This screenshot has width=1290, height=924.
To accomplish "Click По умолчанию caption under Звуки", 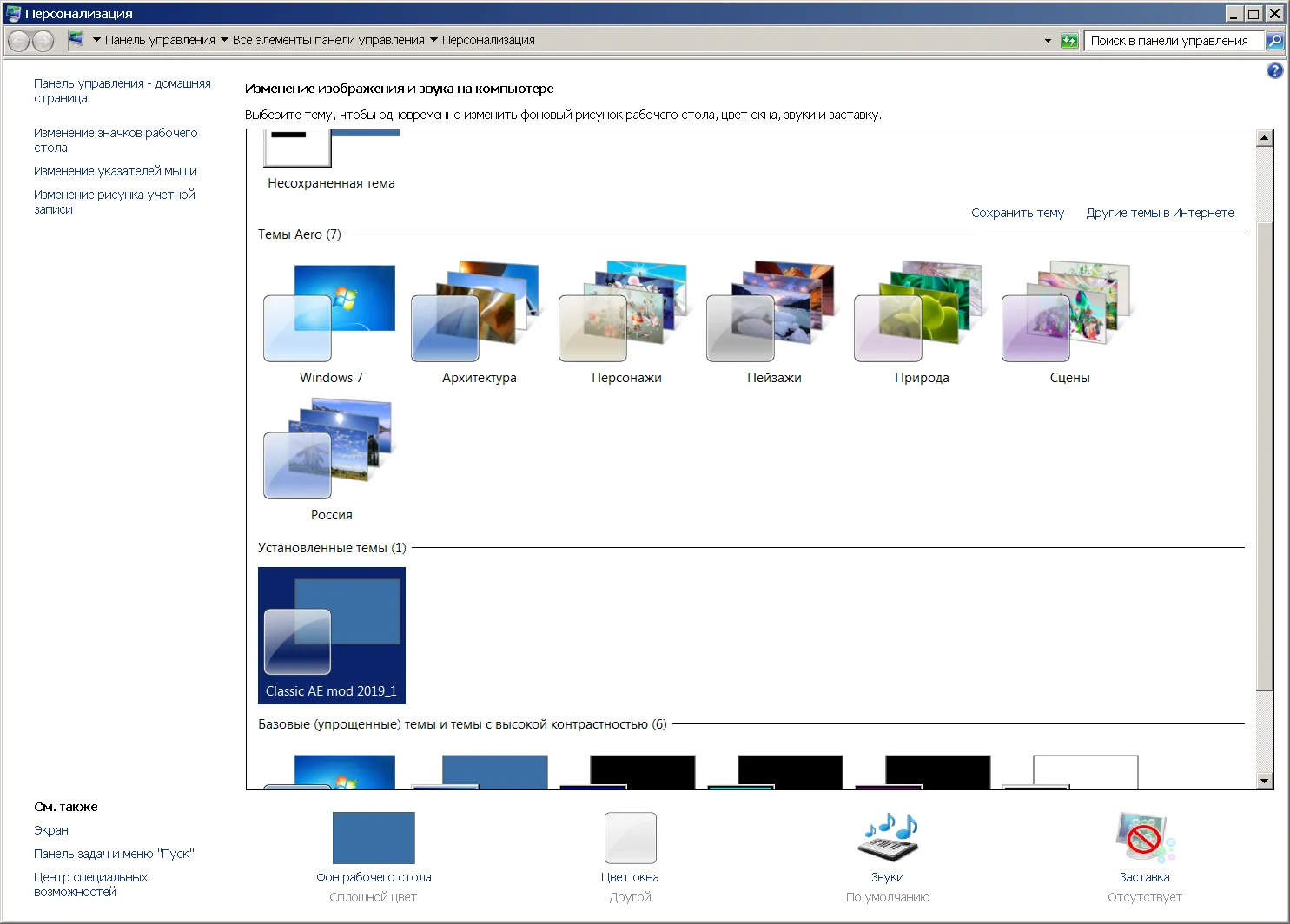I will [888, 897].
